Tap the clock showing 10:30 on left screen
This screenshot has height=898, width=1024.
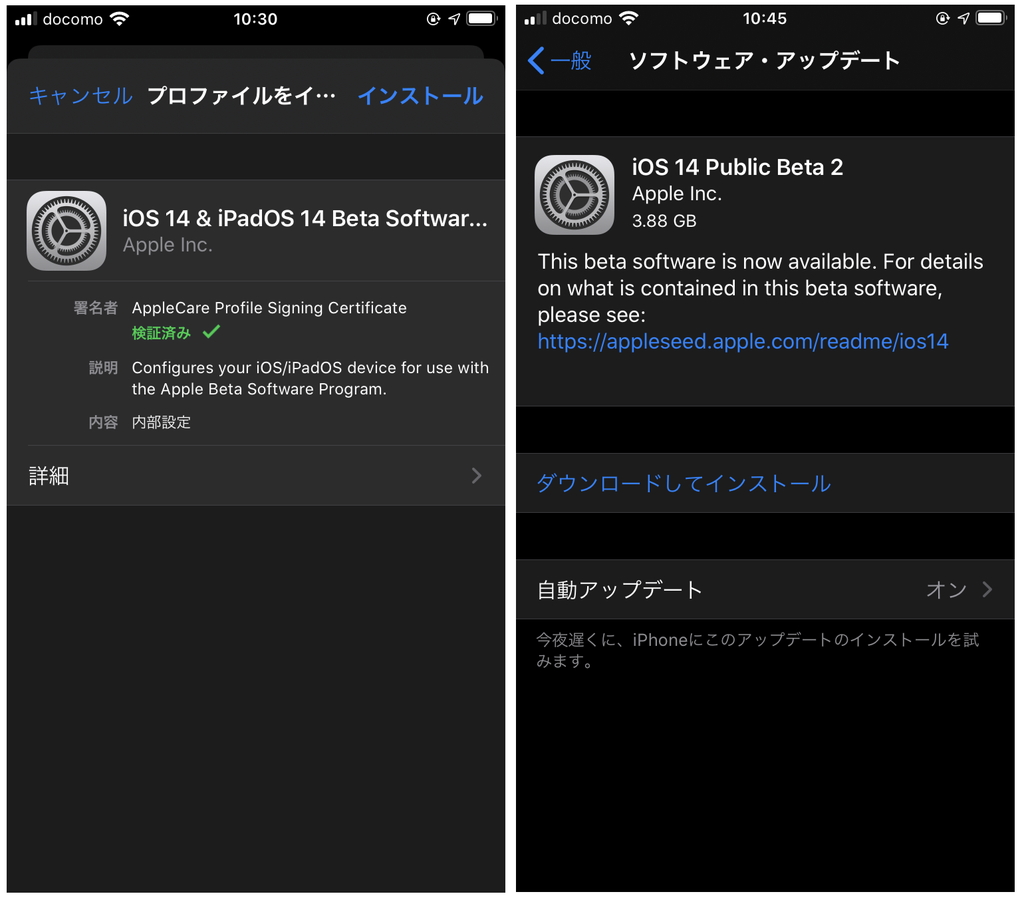coord(253,18)
